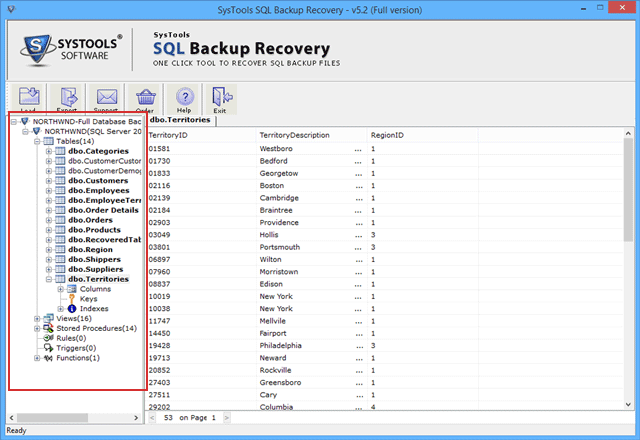
Task: Click table icon beside dbo.Shippers
Action: pyautogui.click(x=60, y=259)
